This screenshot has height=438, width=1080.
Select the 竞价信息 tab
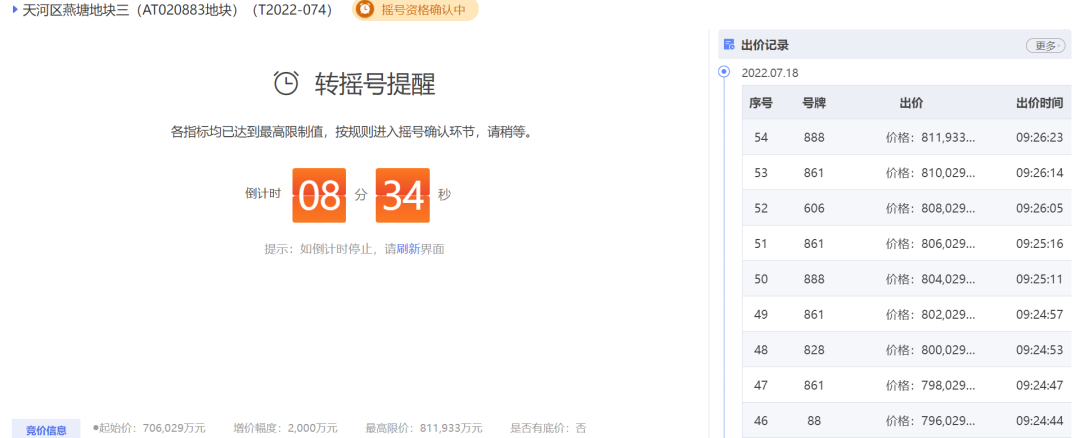coord(46,430)
